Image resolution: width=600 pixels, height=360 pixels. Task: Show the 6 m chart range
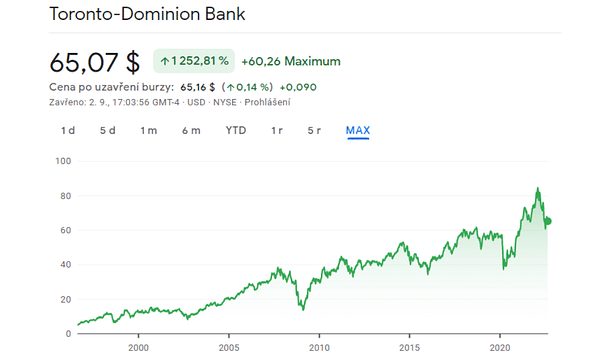tap(191, 131)
